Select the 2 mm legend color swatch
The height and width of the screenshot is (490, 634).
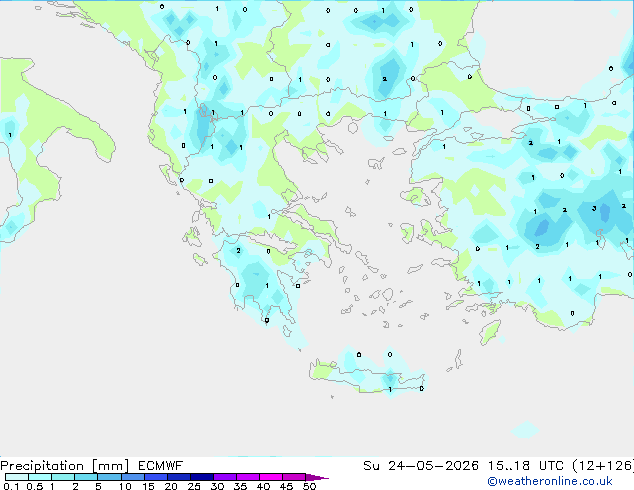(86, 477)
